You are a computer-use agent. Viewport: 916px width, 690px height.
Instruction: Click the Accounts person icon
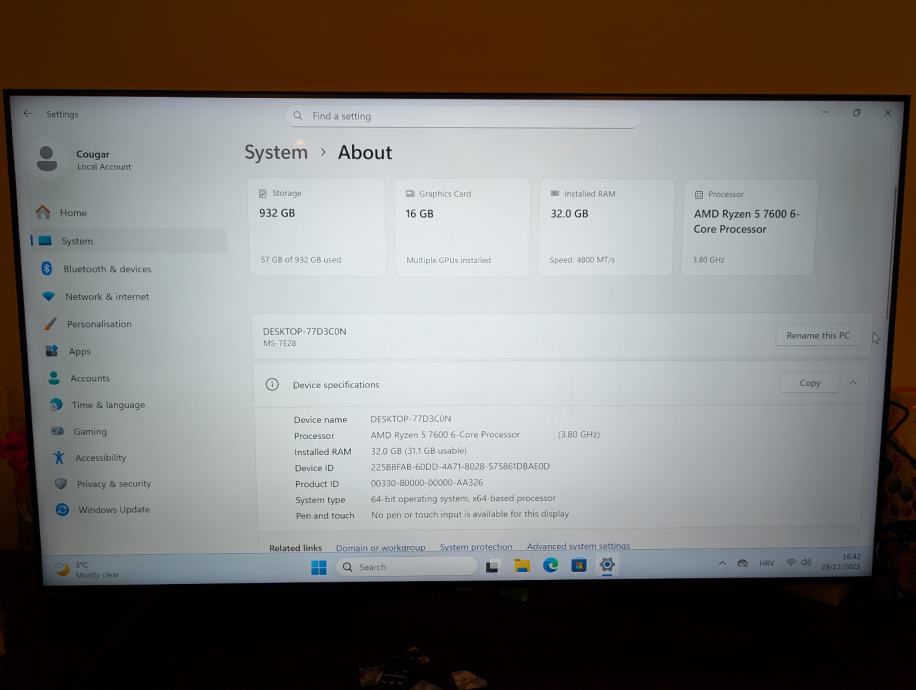[x=54, y=378]
